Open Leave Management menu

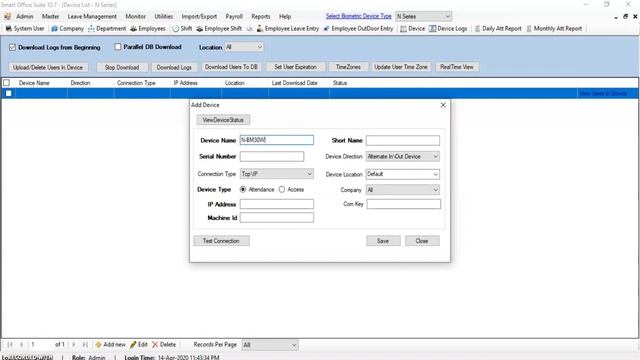(92, 17)
